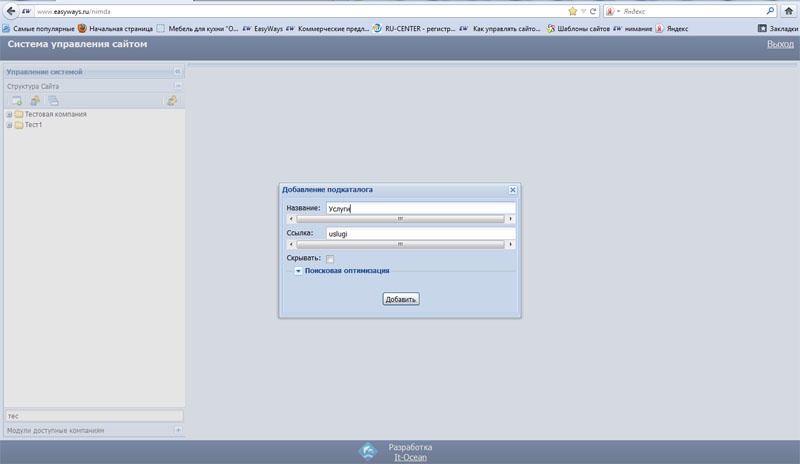Click the Название scrollbar right arrow
Image resolution: width=800 pixels, height=464 pixels.
coord(510,219)
